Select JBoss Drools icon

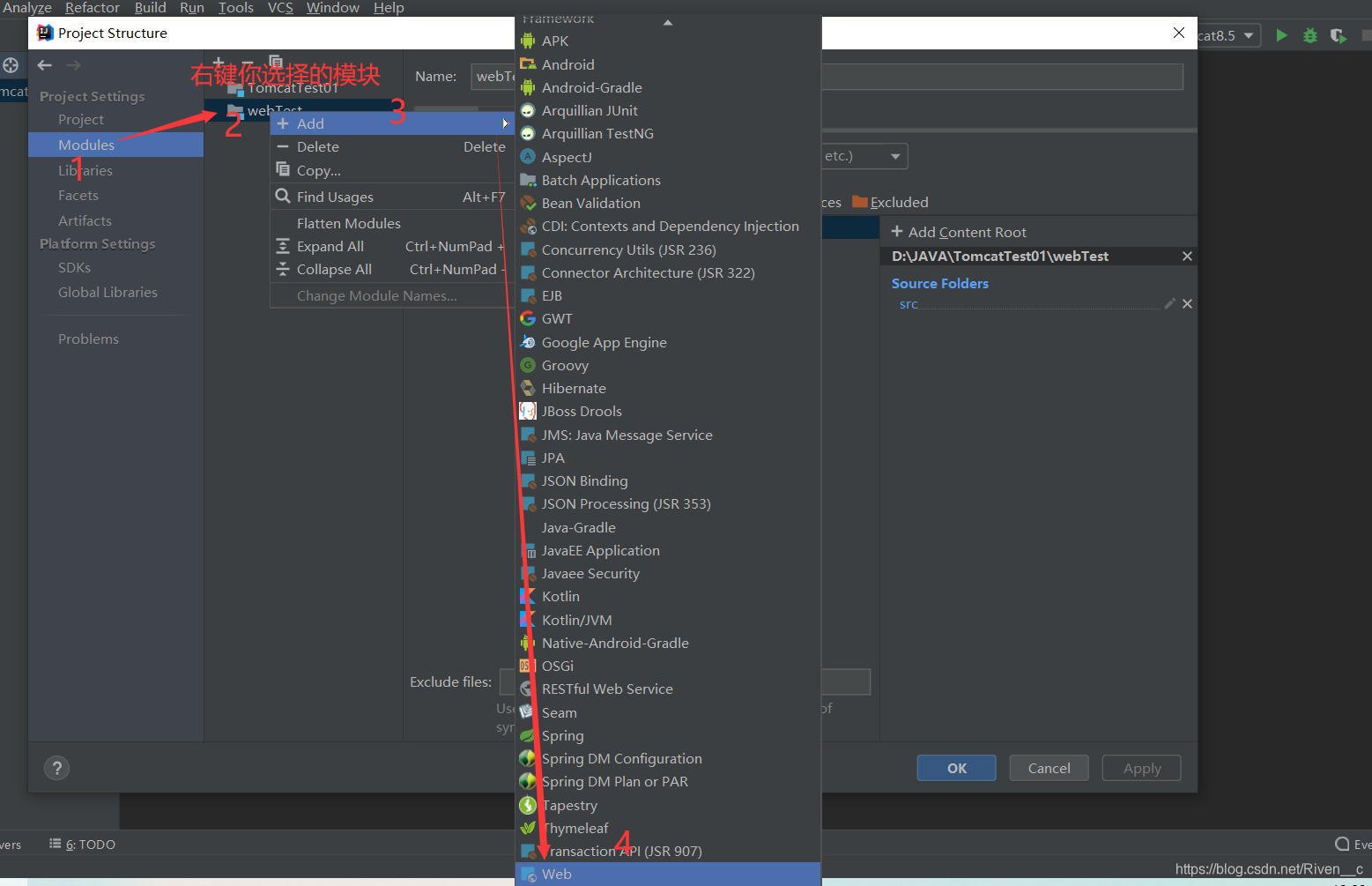coord(528,411)
